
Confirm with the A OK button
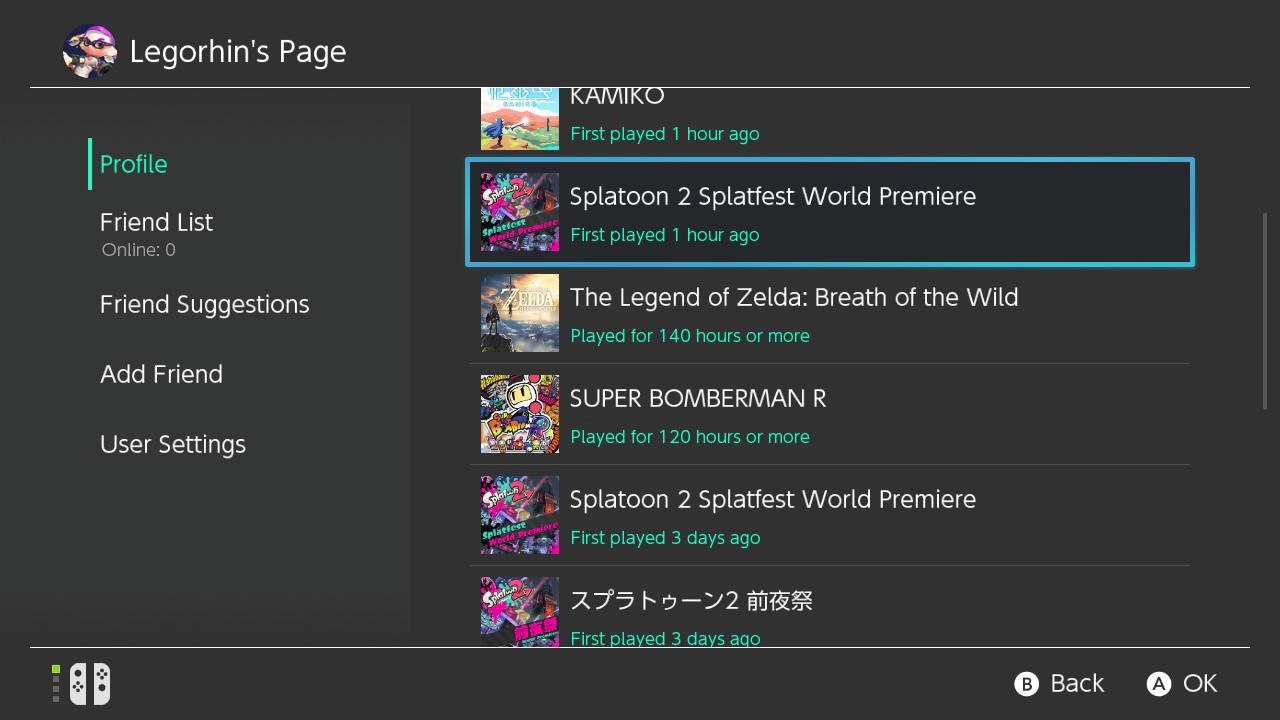pos(1182,683)
